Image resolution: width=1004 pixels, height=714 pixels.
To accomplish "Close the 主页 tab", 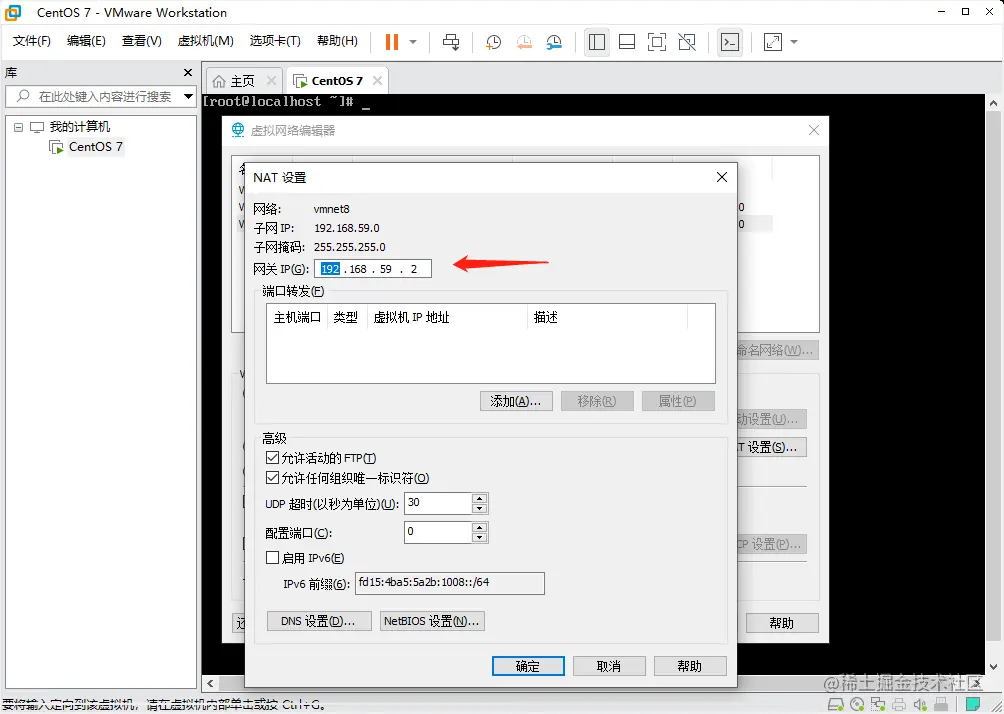I will coord(271,81).
